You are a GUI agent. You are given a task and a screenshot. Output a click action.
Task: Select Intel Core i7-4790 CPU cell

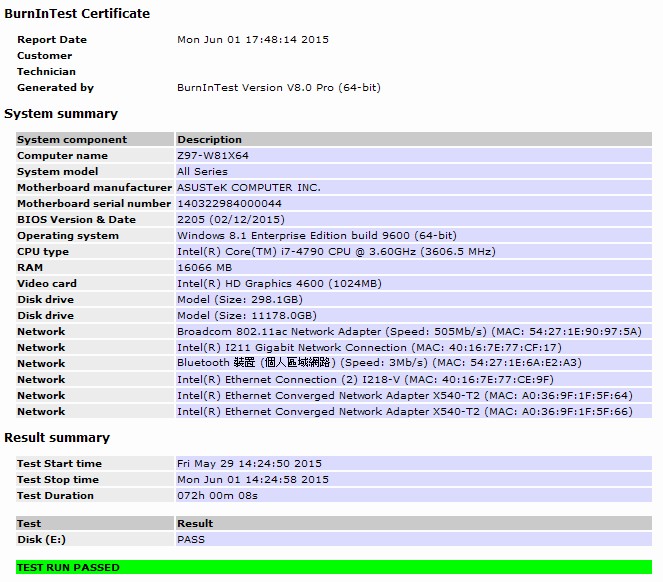(414, 252)
